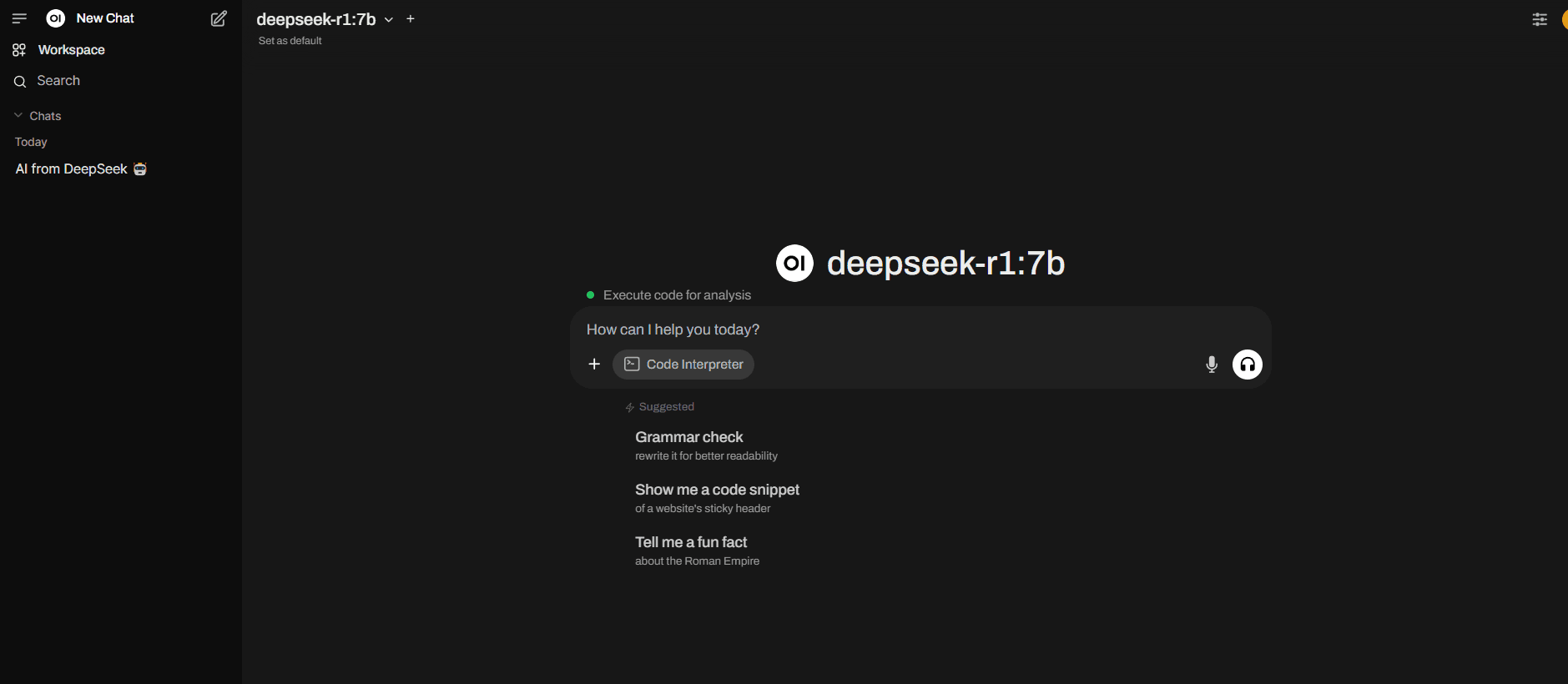Toggle the sidebar menu icon

[19, 18]
